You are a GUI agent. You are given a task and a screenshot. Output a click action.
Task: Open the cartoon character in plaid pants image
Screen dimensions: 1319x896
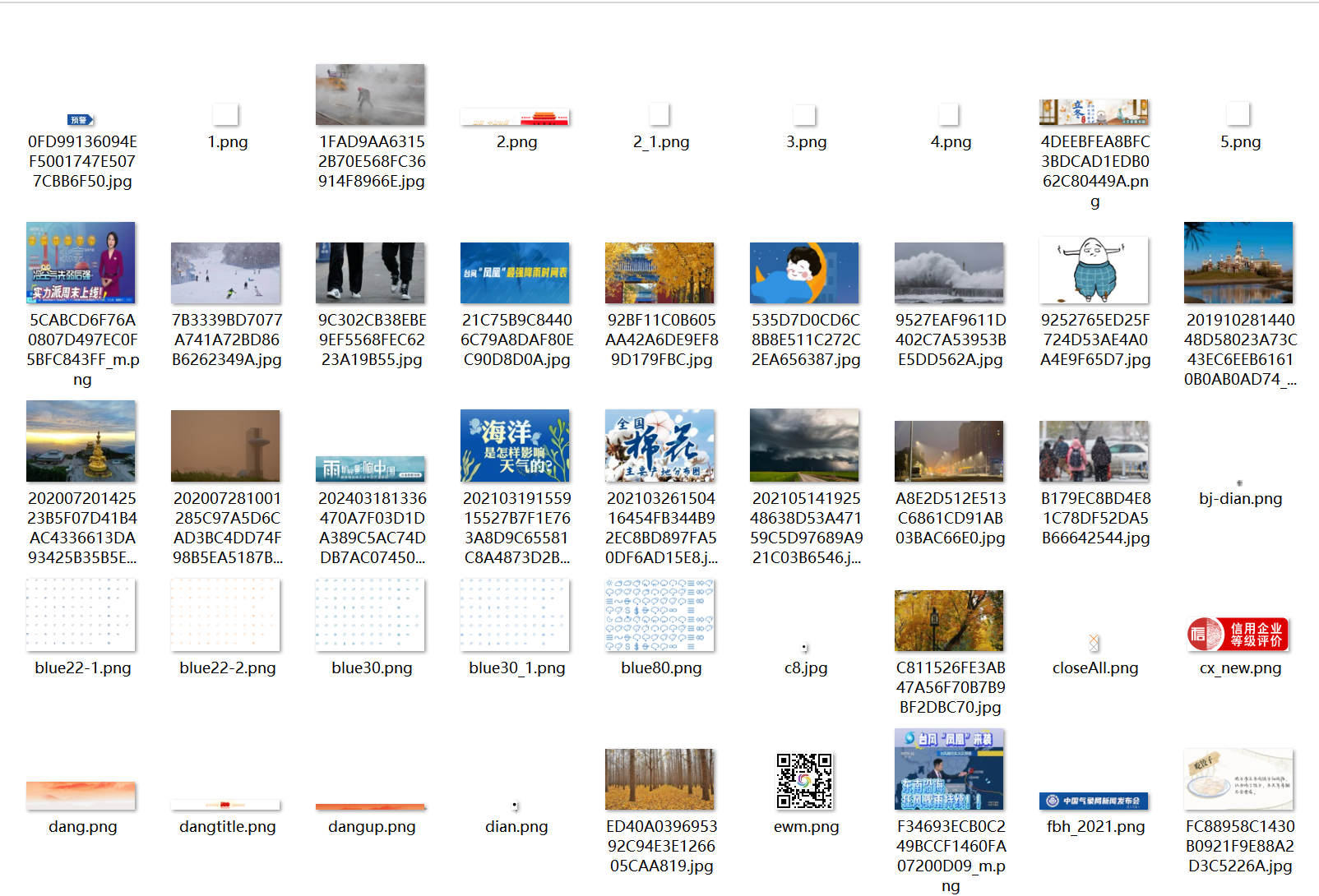tap(1094, 270)
